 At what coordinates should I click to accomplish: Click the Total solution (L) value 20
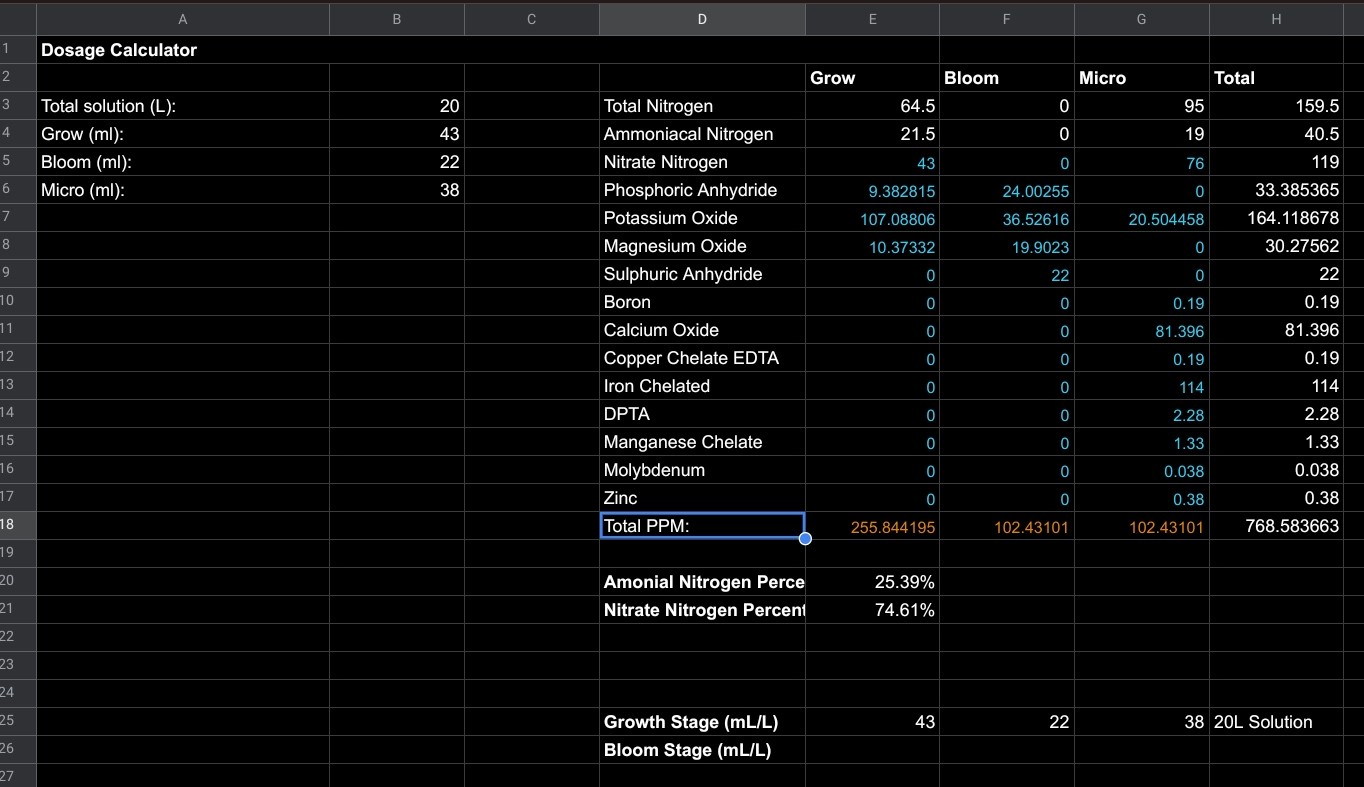pyautogui.click(x=397, y=106)
